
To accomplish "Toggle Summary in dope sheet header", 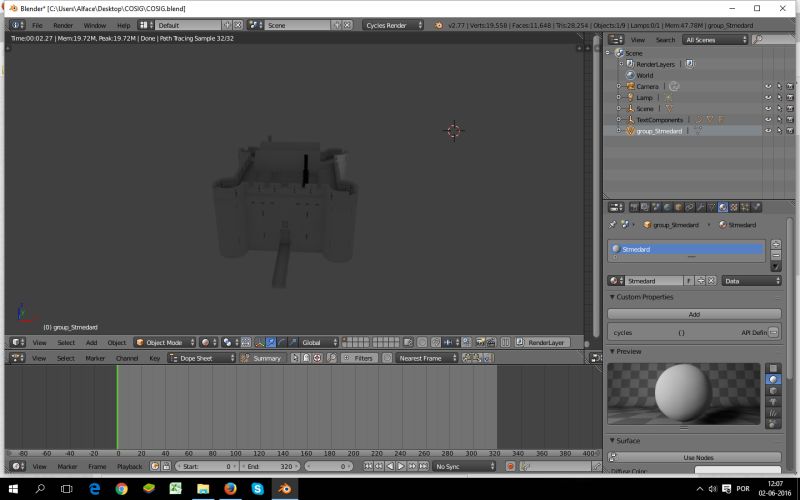I will point(261,358).
